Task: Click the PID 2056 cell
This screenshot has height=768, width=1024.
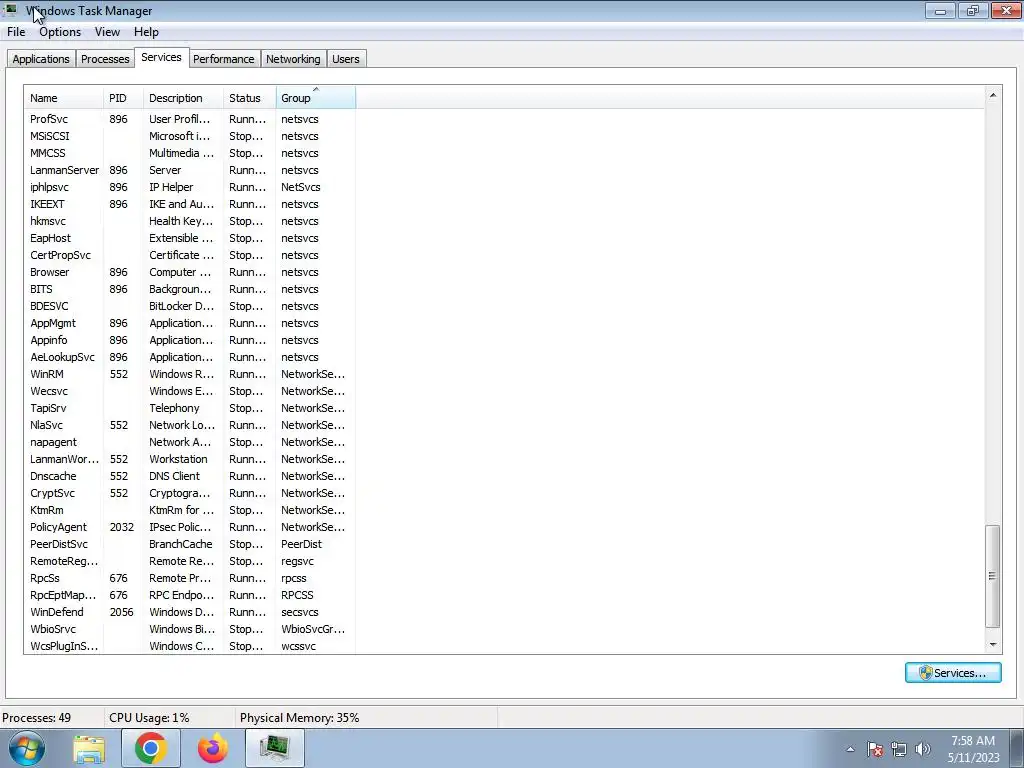Action: [x=121, y=612]
